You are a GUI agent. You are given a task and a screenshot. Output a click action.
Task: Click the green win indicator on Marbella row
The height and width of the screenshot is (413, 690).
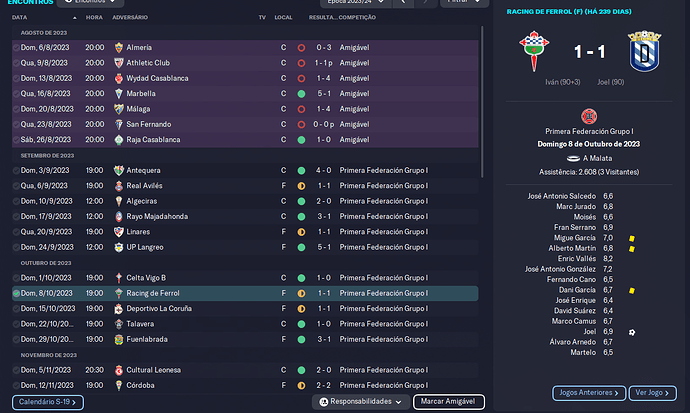tap(301, 93)
